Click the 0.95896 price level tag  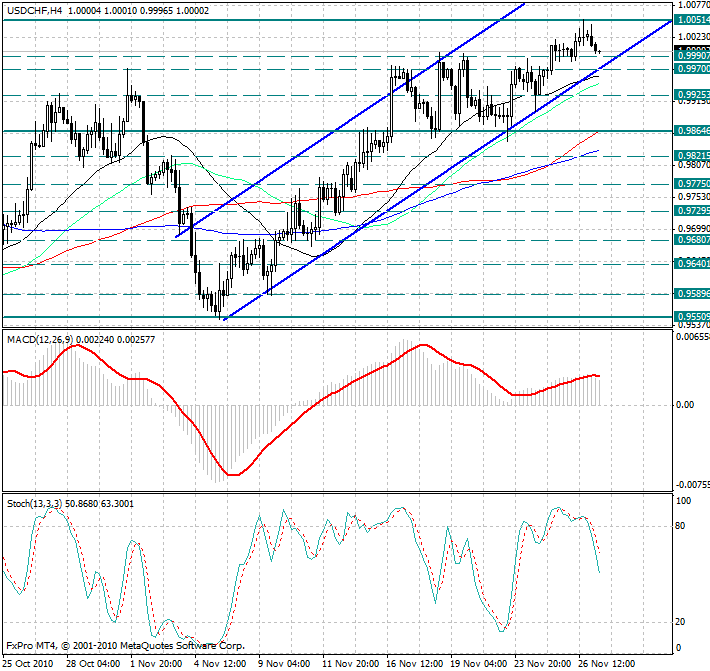pyautogui.click(x=691, y=294)
